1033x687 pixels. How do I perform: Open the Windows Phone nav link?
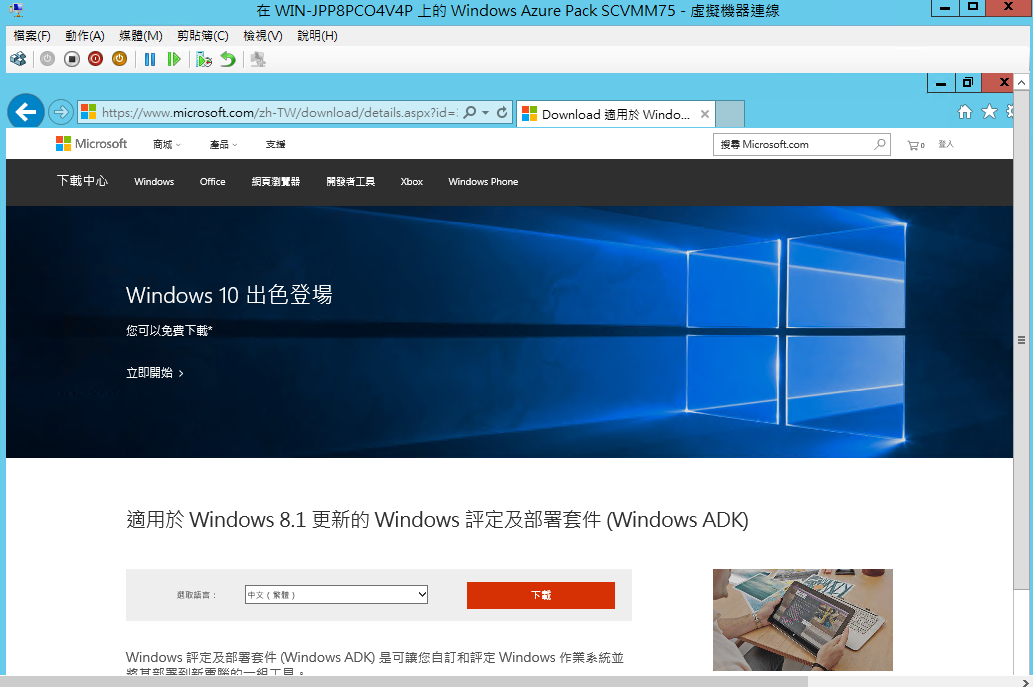pyautogui.click(x=483, y=182)
